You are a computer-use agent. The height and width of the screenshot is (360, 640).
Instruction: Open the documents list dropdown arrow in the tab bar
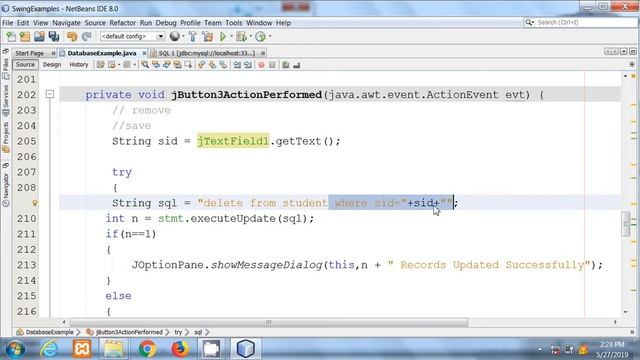[623, 51]
